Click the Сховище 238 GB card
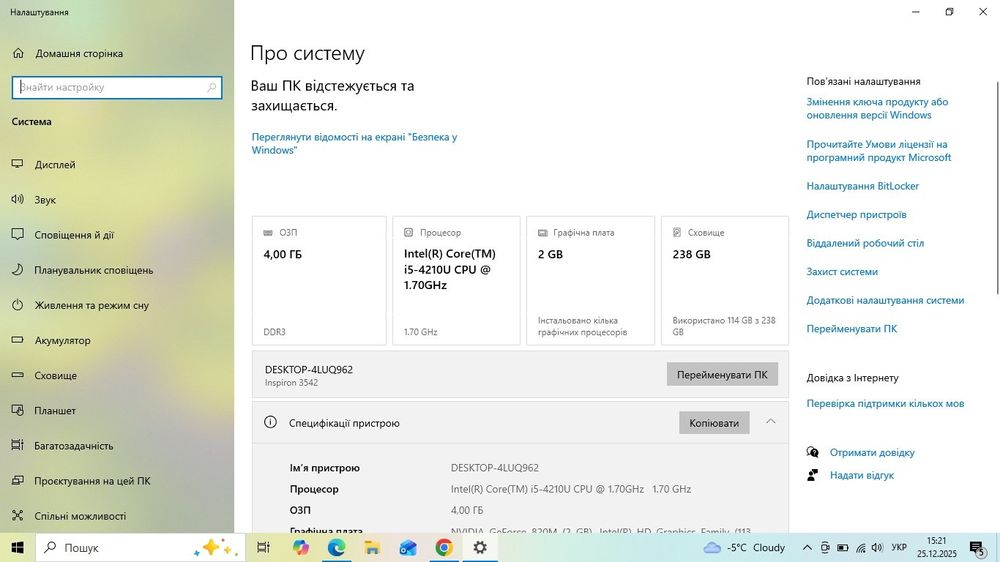The width and height of the screenshot is (1000, 562). click(725, 281)
